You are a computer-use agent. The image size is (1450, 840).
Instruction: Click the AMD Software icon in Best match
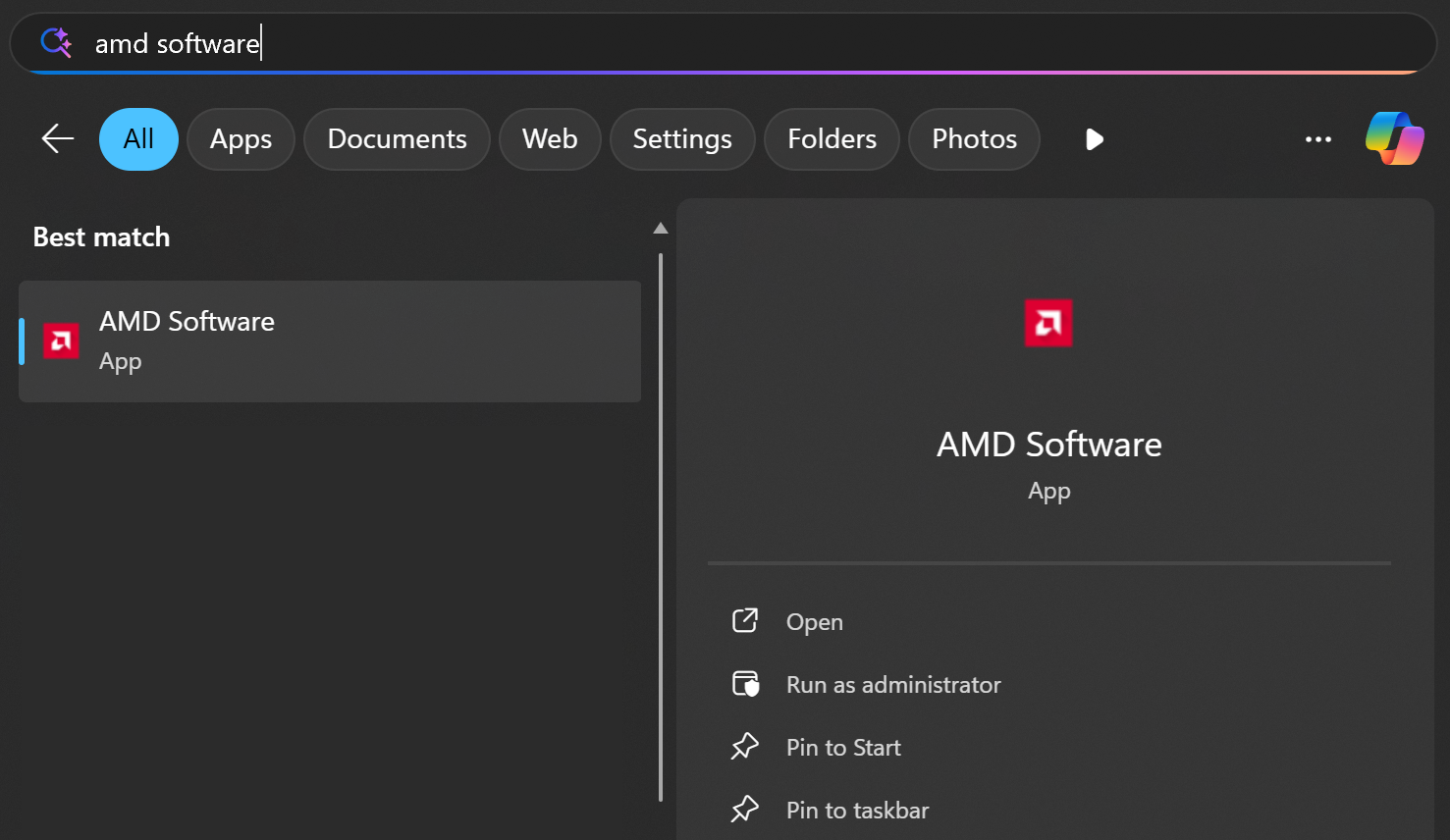60,340
